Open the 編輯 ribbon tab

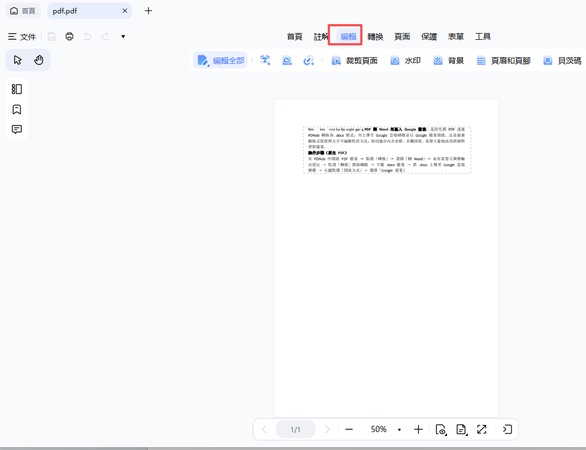click(x=348, y=37)
